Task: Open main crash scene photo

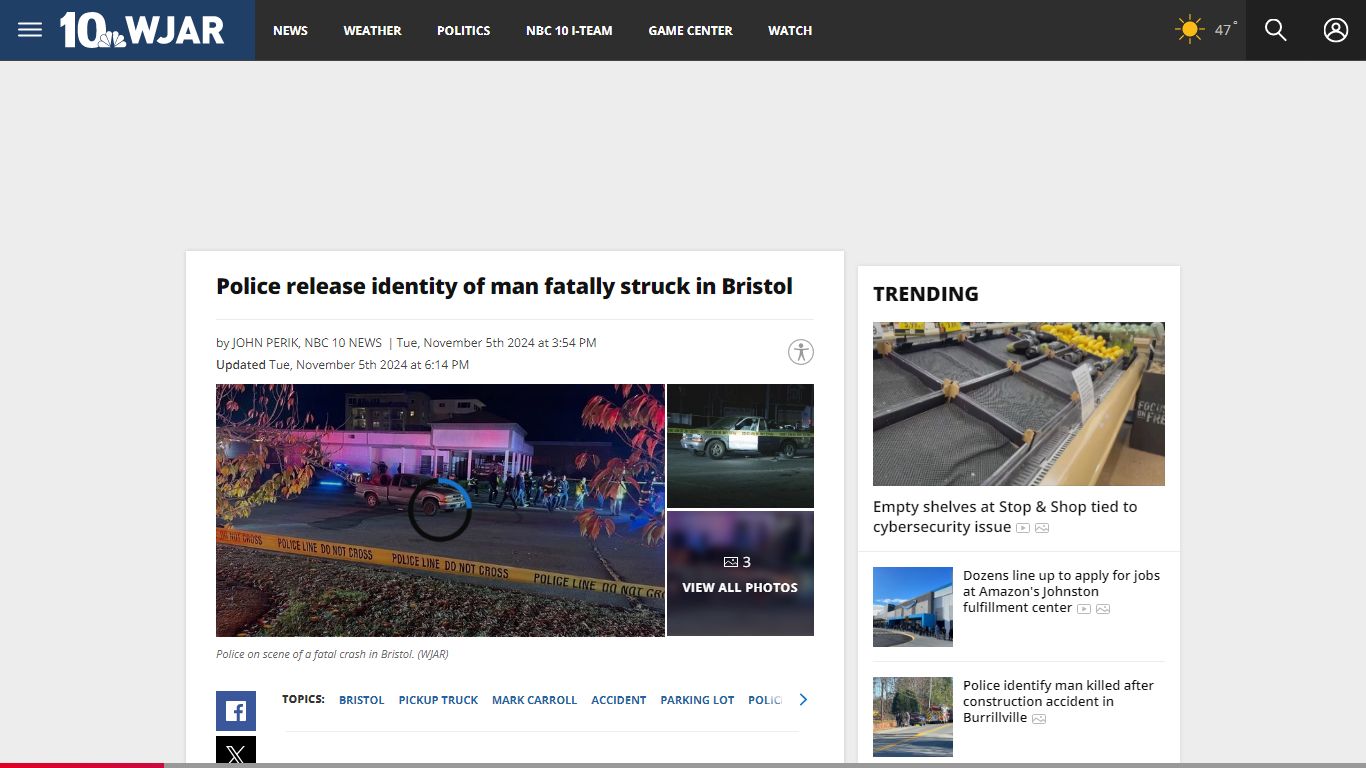Action: click(x=440, y=510)
